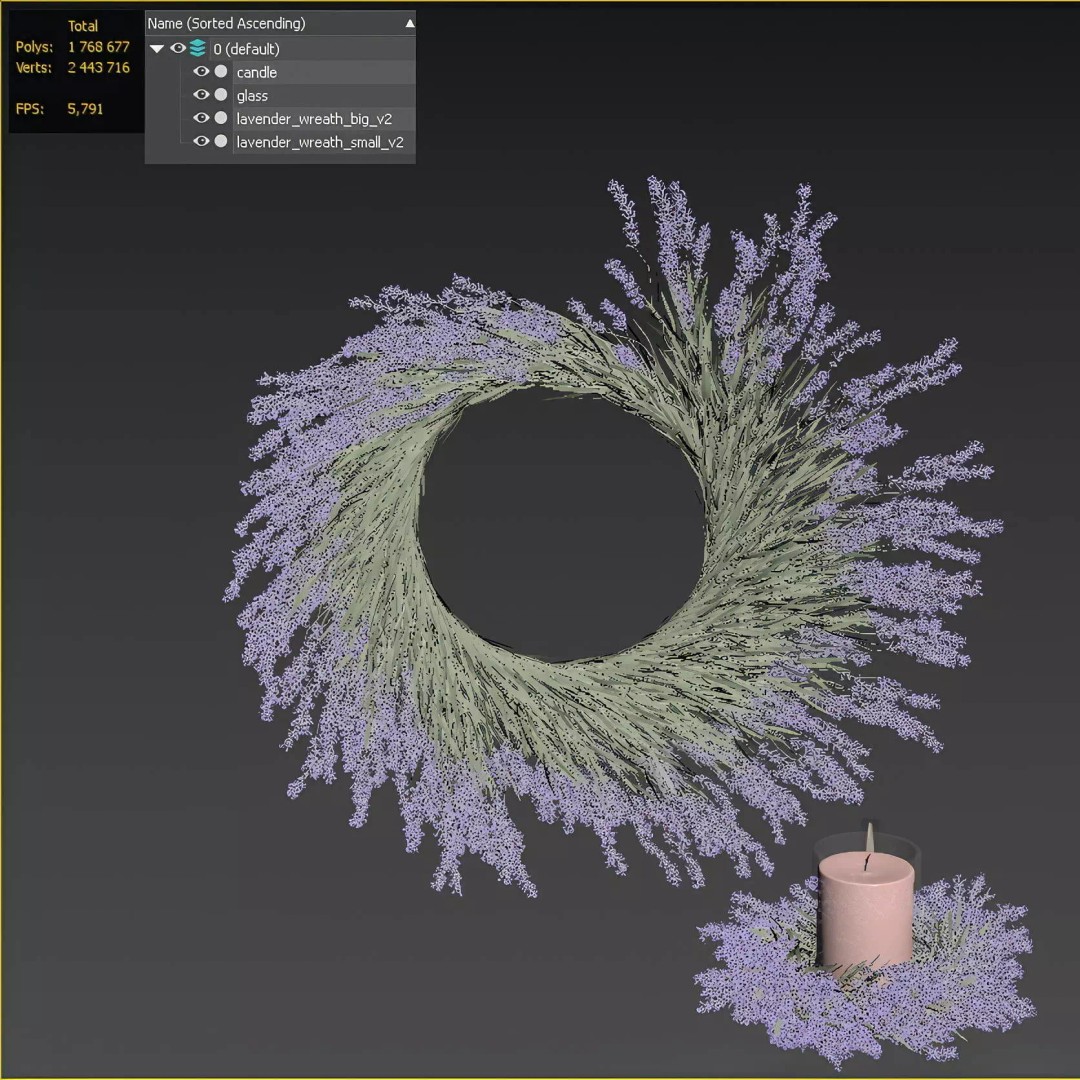This screenshot has height=1080, width=1080.
Task: Click the layer stack icon of 0 (default)
Action: click(198, 48)
